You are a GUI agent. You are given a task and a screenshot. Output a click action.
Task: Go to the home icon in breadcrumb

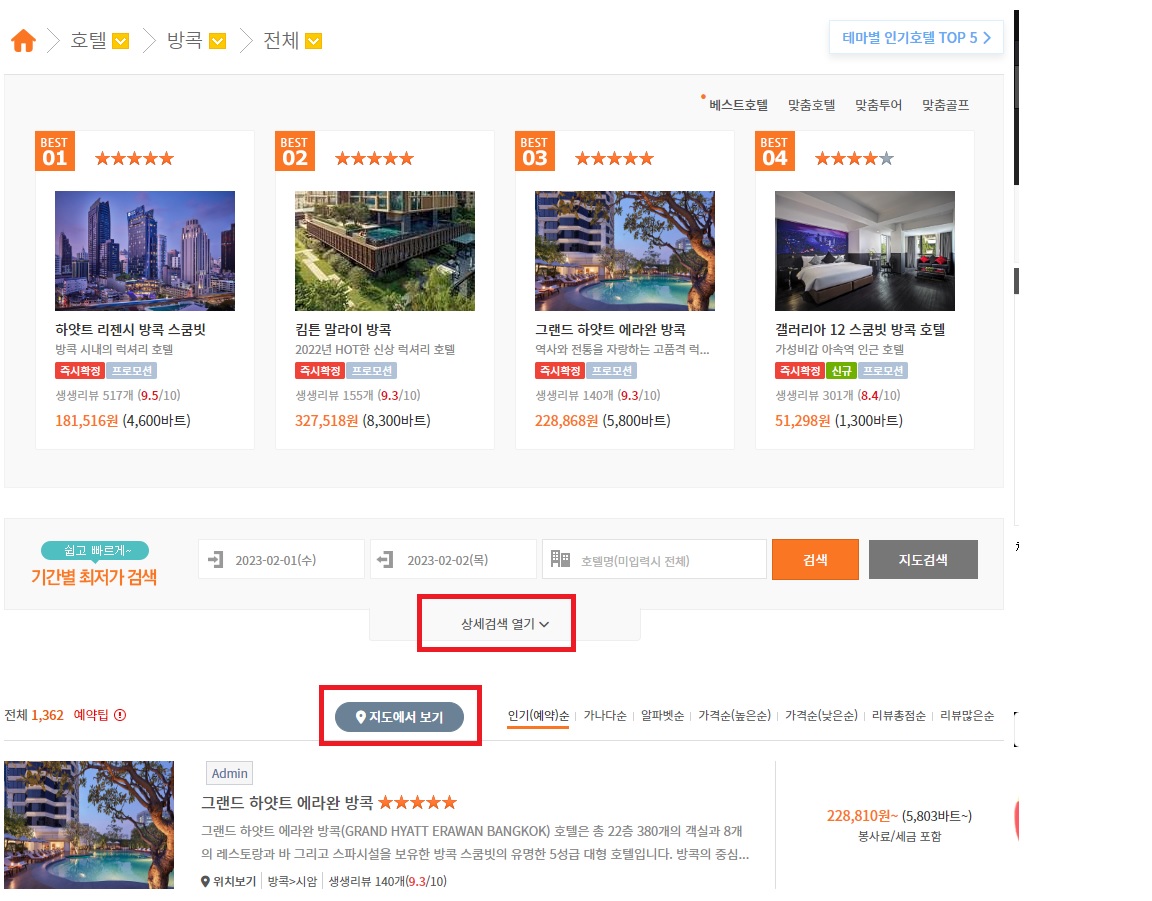pos(24,40)
